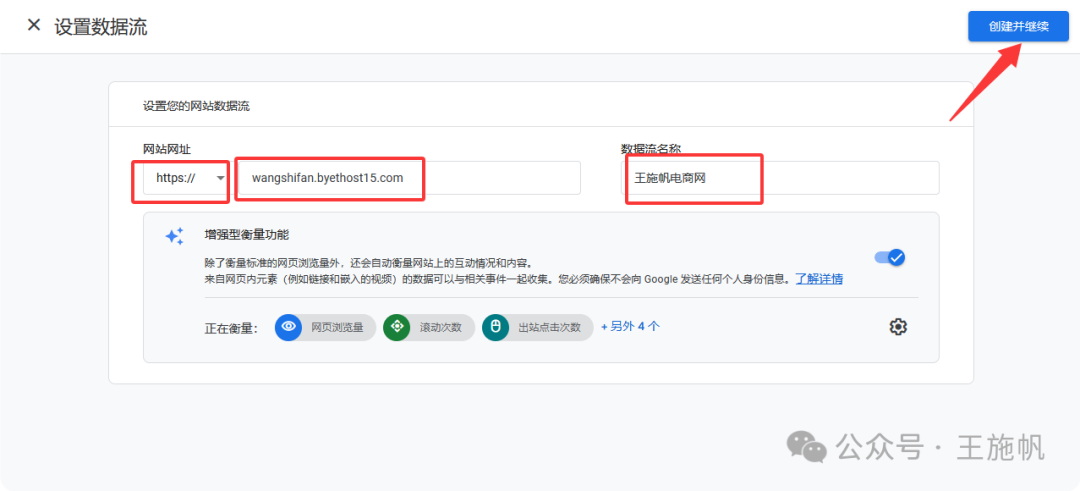Click the '设置数据流' page title

tap(101, 27)
